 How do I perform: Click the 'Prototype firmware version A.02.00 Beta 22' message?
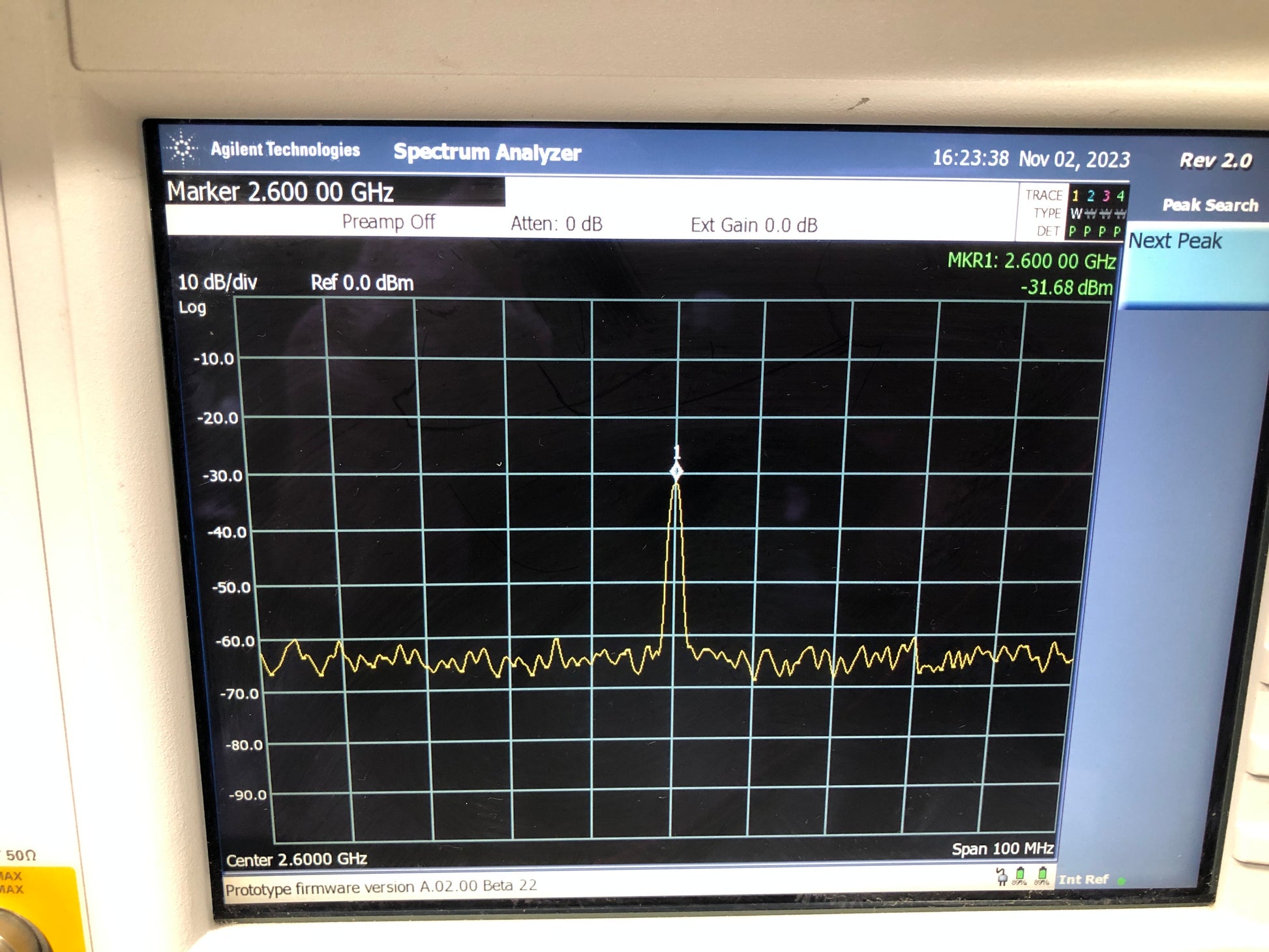(381, 887)
